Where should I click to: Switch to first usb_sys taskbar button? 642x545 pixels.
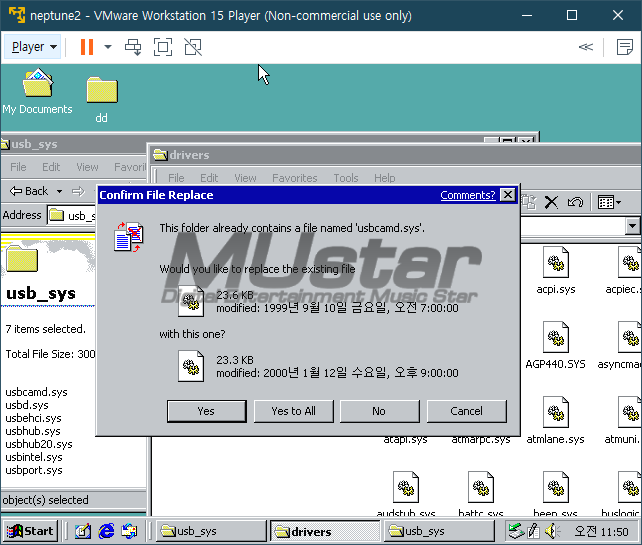[210, 531]
